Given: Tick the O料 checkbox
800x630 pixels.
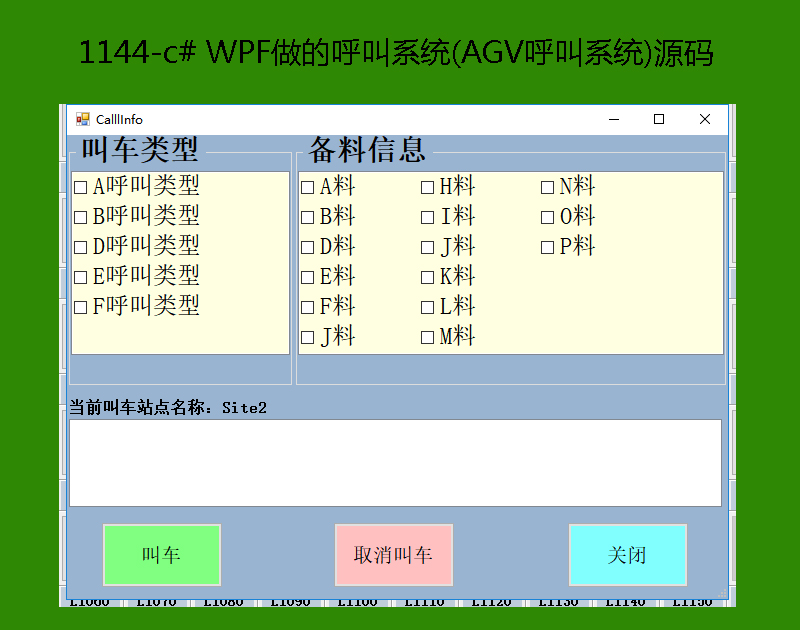Looking at the screenshot, I should point(548,217).
